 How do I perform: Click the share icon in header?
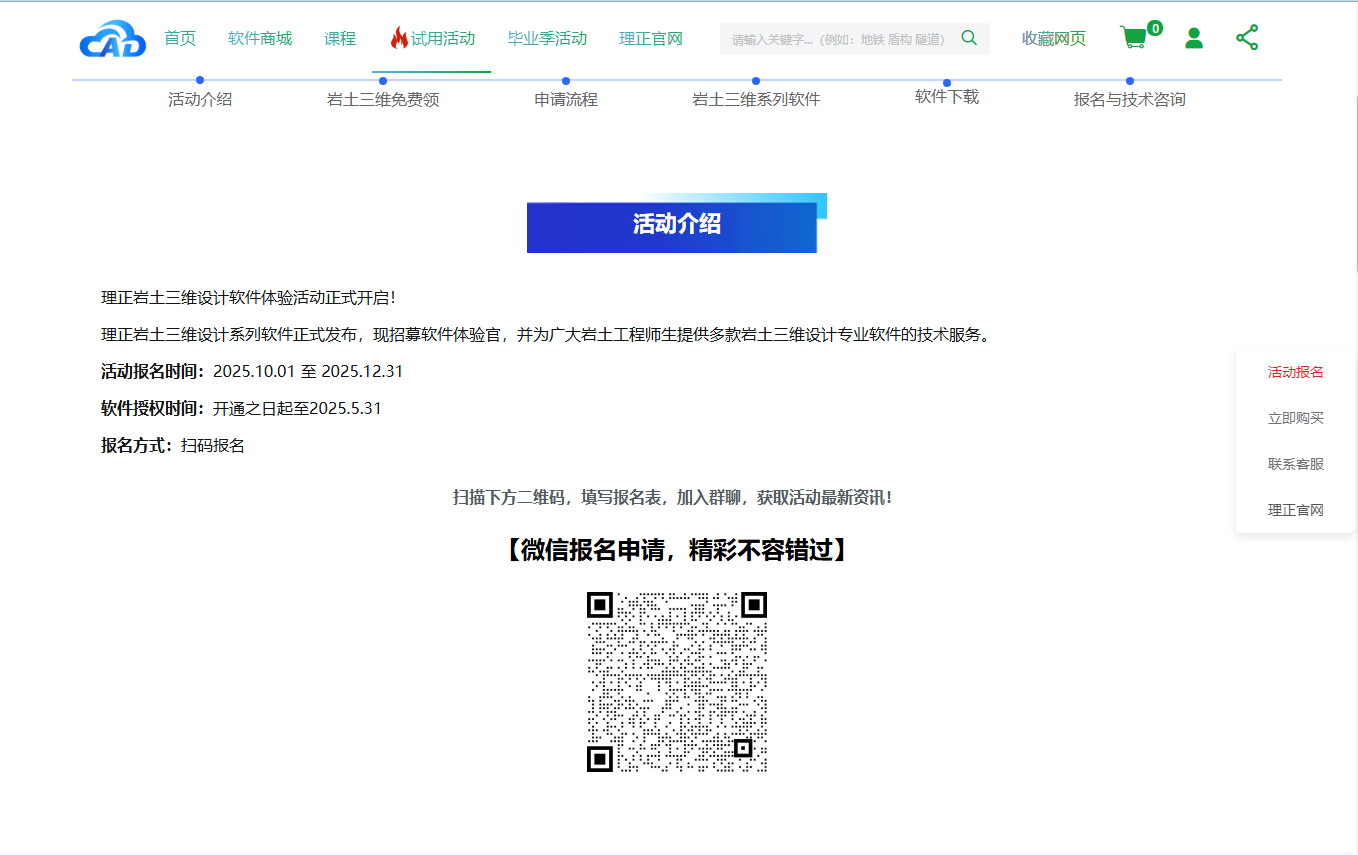pyautogui.click(x=1247, y=38)
